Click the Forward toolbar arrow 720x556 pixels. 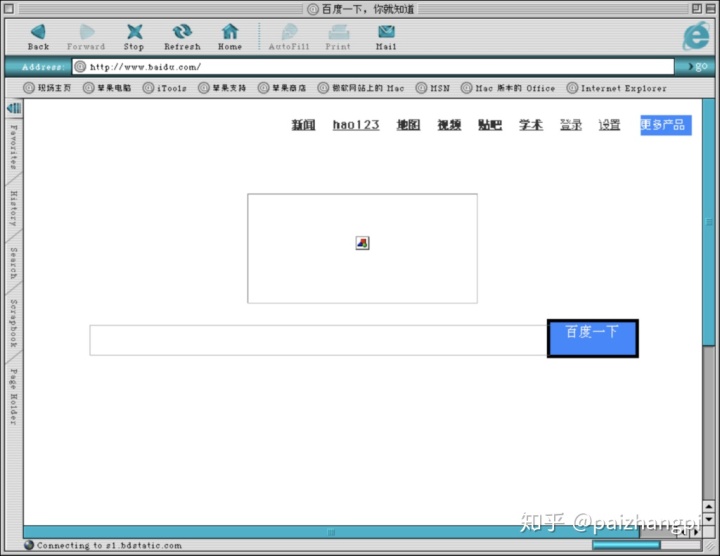click(86, 37)
